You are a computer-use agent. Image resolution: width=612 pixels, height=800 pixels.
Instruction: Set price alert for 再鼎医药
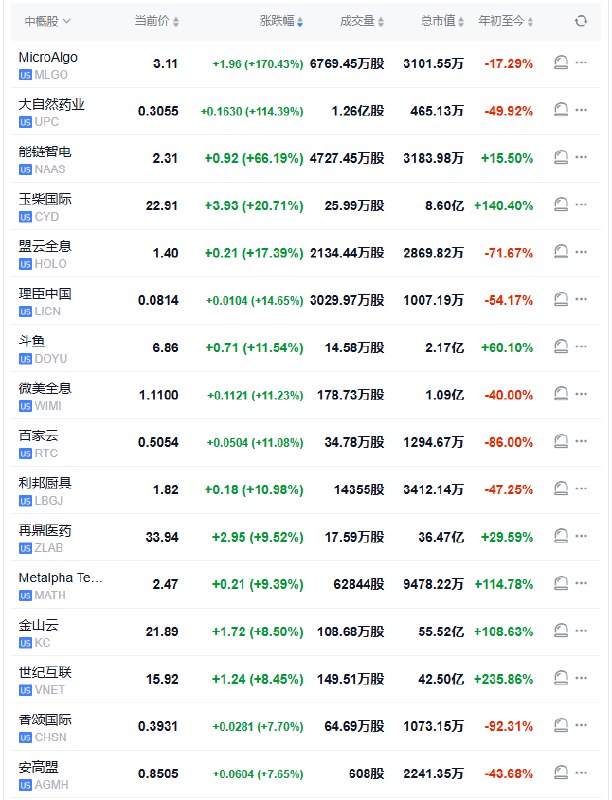click(560, 536)
